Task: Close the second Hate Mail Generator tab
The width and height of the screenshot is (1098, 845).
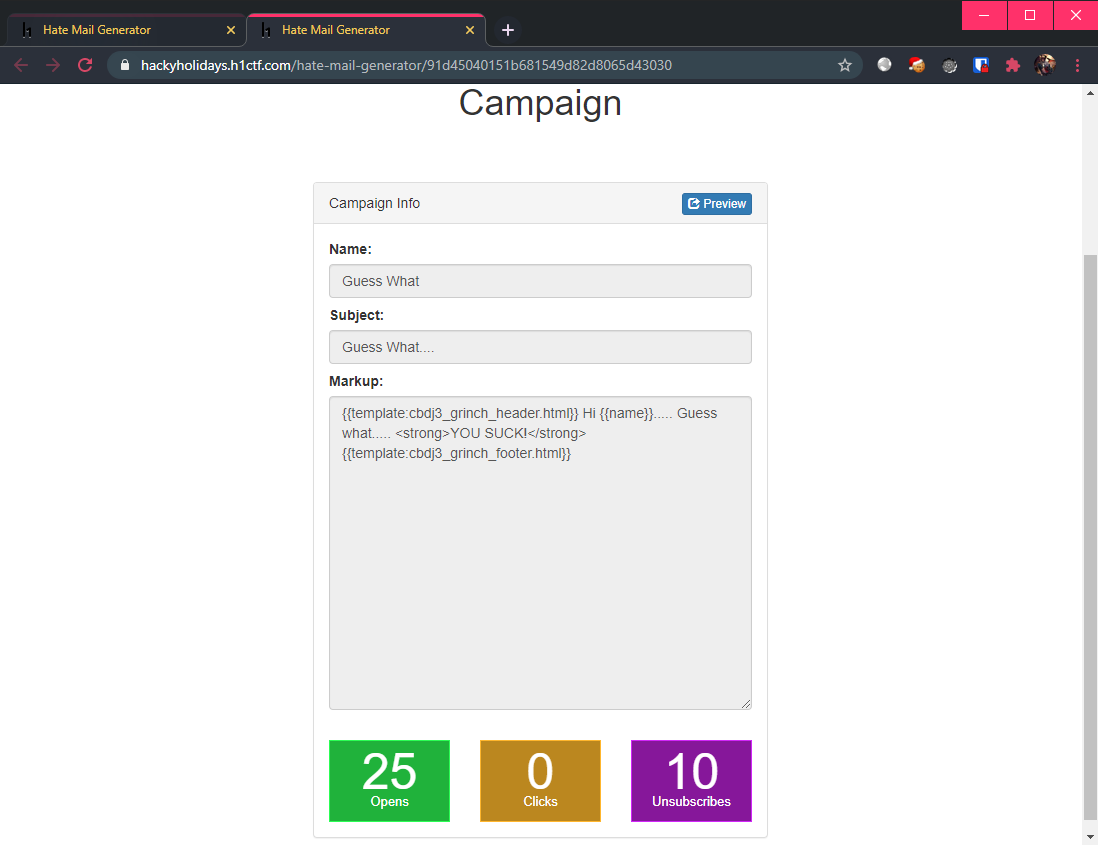Action: [470, 30]
